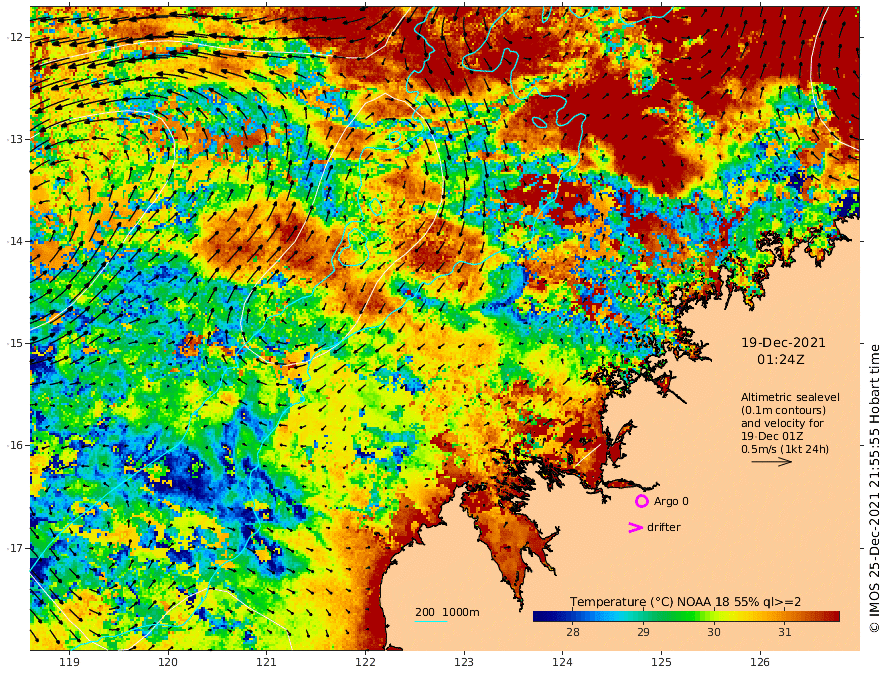Screen dimensions: 880x680
Task: Click the '0.5m/s (1kt 24h)' scale text
Action: pos(785,449)
